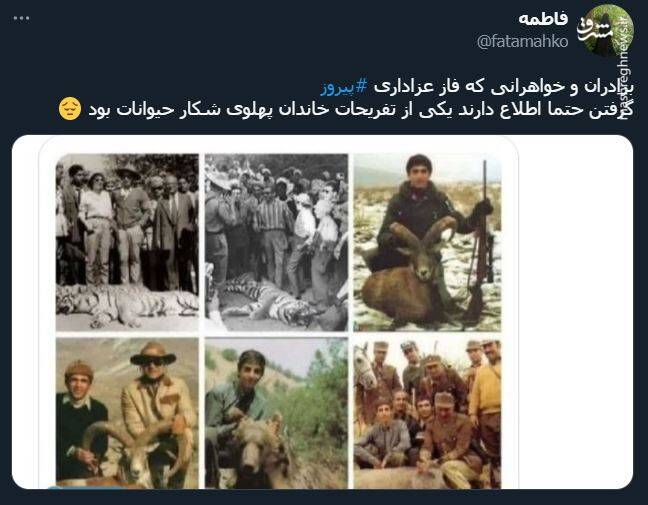Open the three-dot more options menu

(21, 18)
